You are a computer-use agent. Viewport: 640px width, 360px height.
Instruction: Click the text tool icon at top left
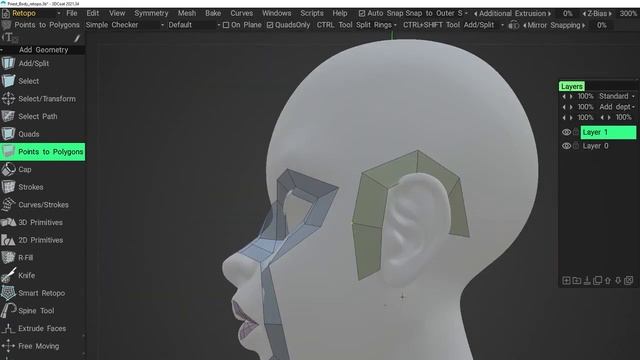click(x=9, y=38)
